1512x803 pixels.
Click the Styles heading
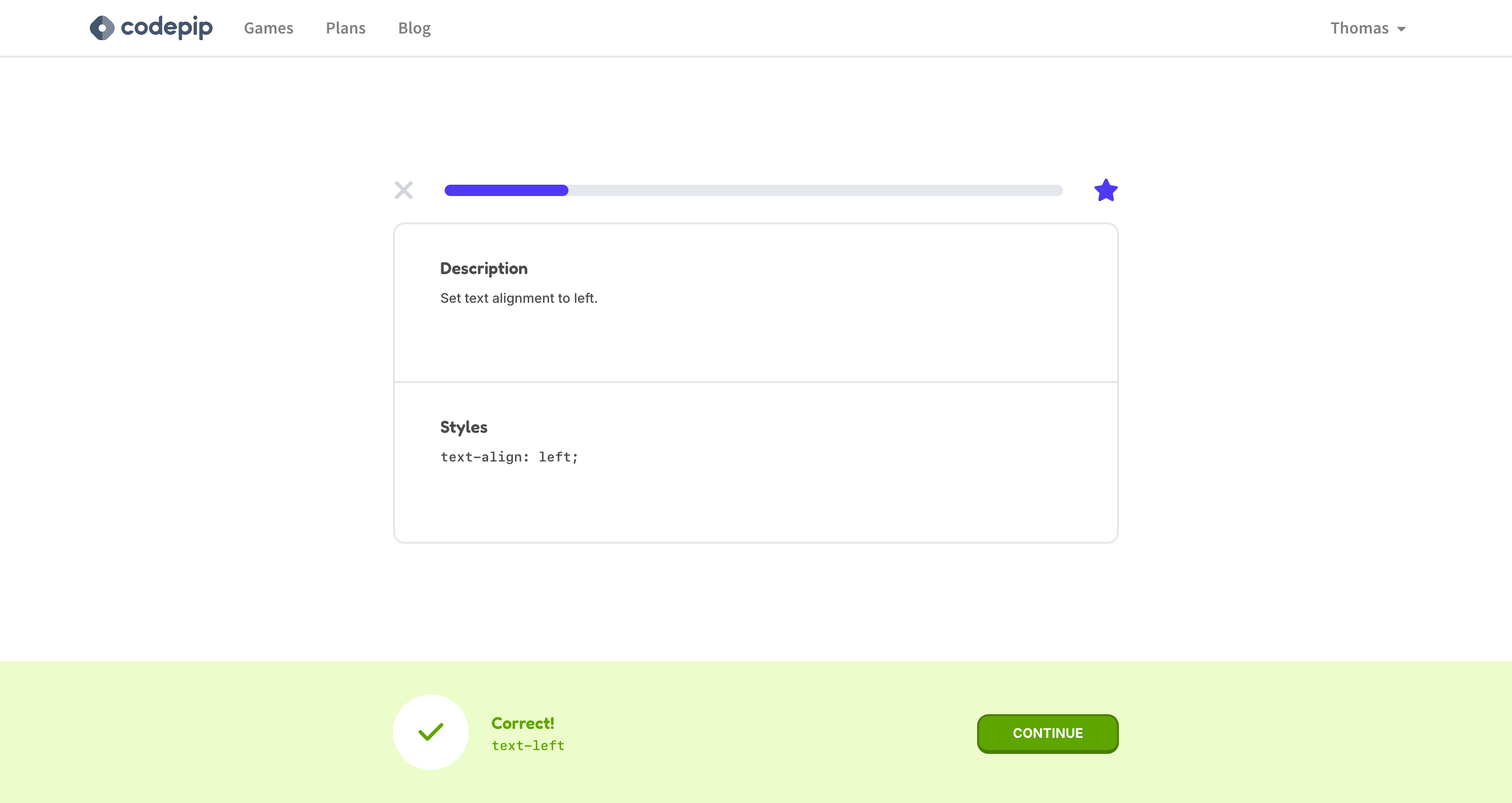(x=464, y=427)
